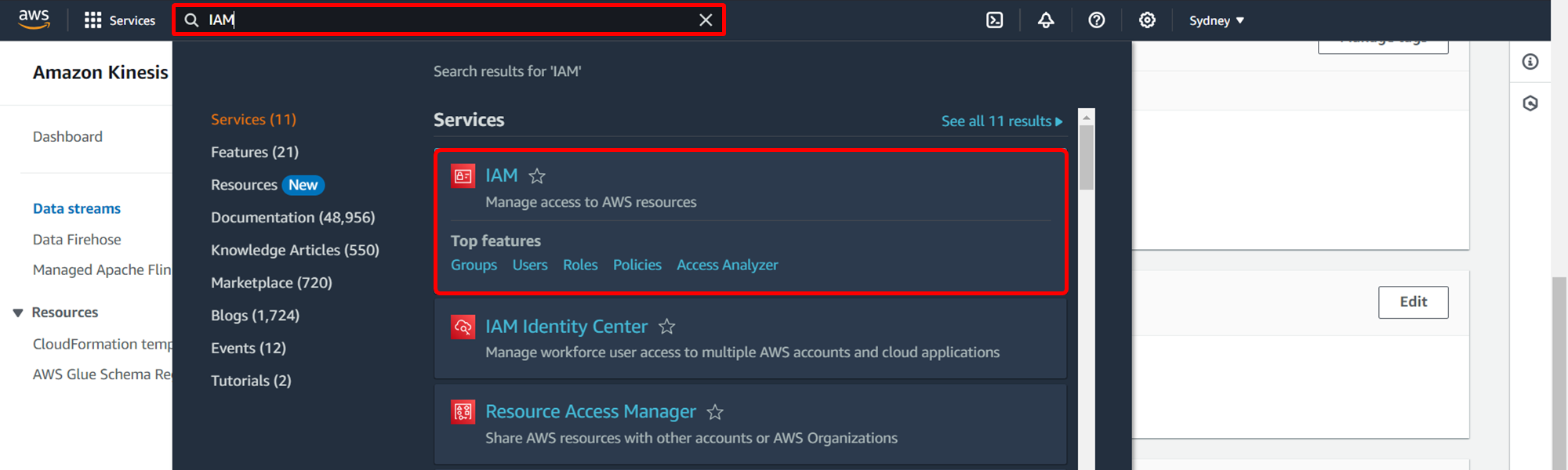Screen dimensions: 1568x470
Task: Open the hexagon icon below info
Action: 1530,103
